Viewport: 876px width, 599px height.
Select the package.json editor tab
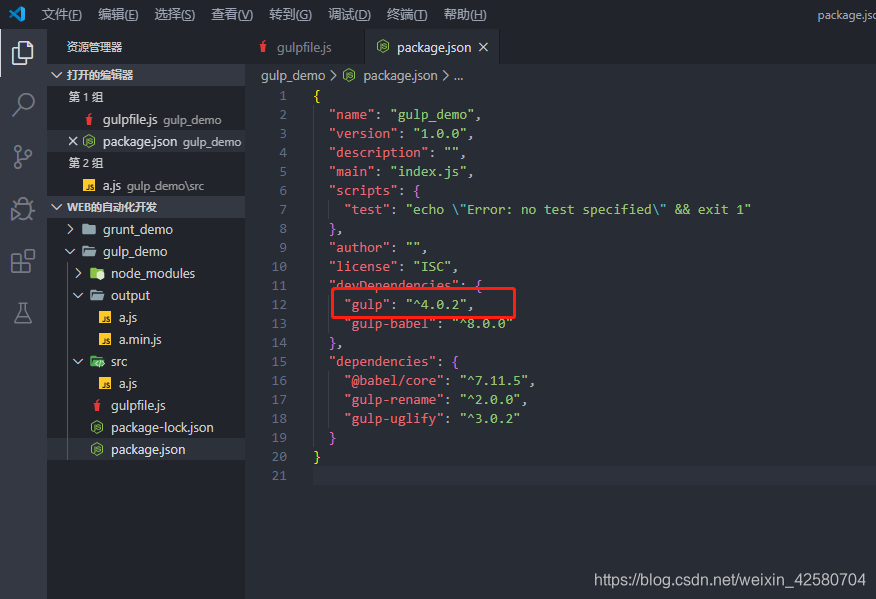[432, 47]
